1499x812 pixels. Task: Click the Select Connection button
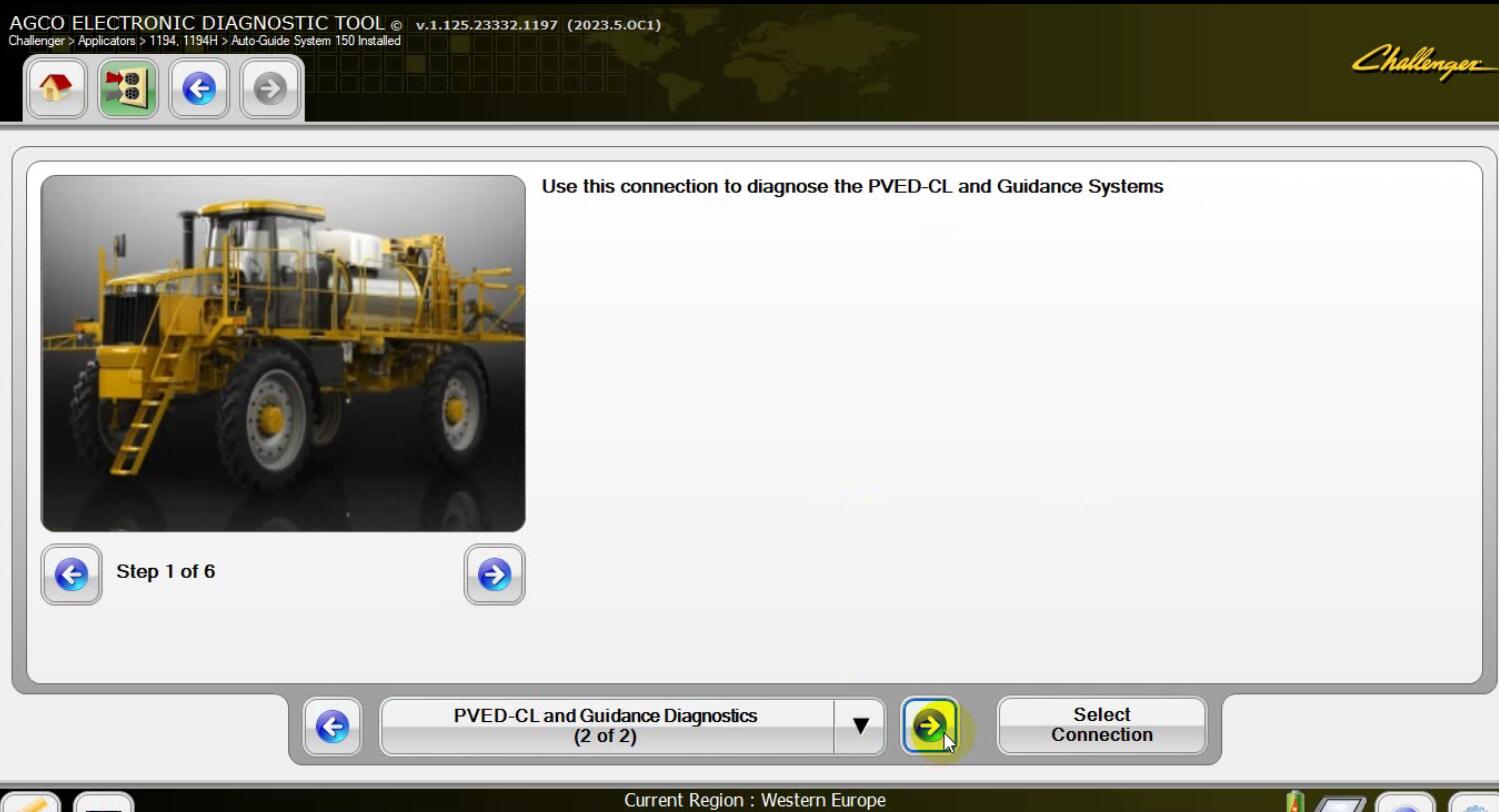point(1102,725)
